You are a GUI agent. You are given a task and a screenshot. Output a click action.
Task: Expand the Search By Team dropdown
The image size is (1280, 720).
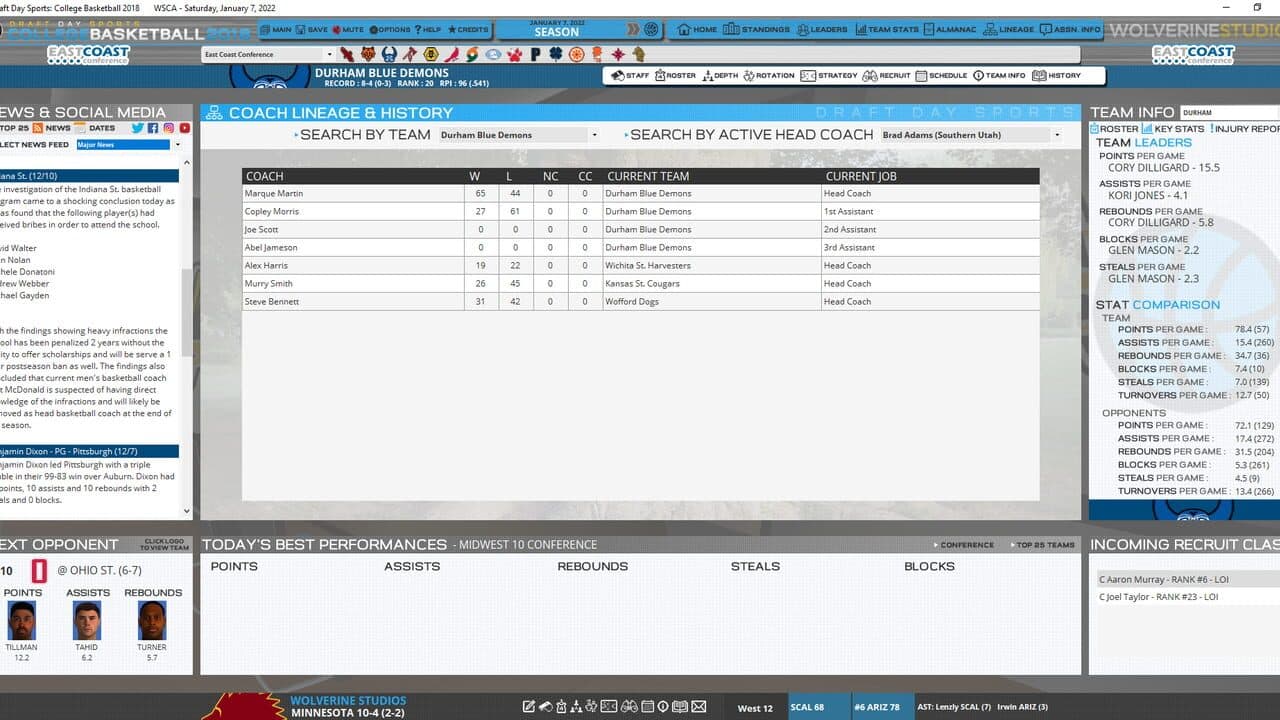click(519, 135)
